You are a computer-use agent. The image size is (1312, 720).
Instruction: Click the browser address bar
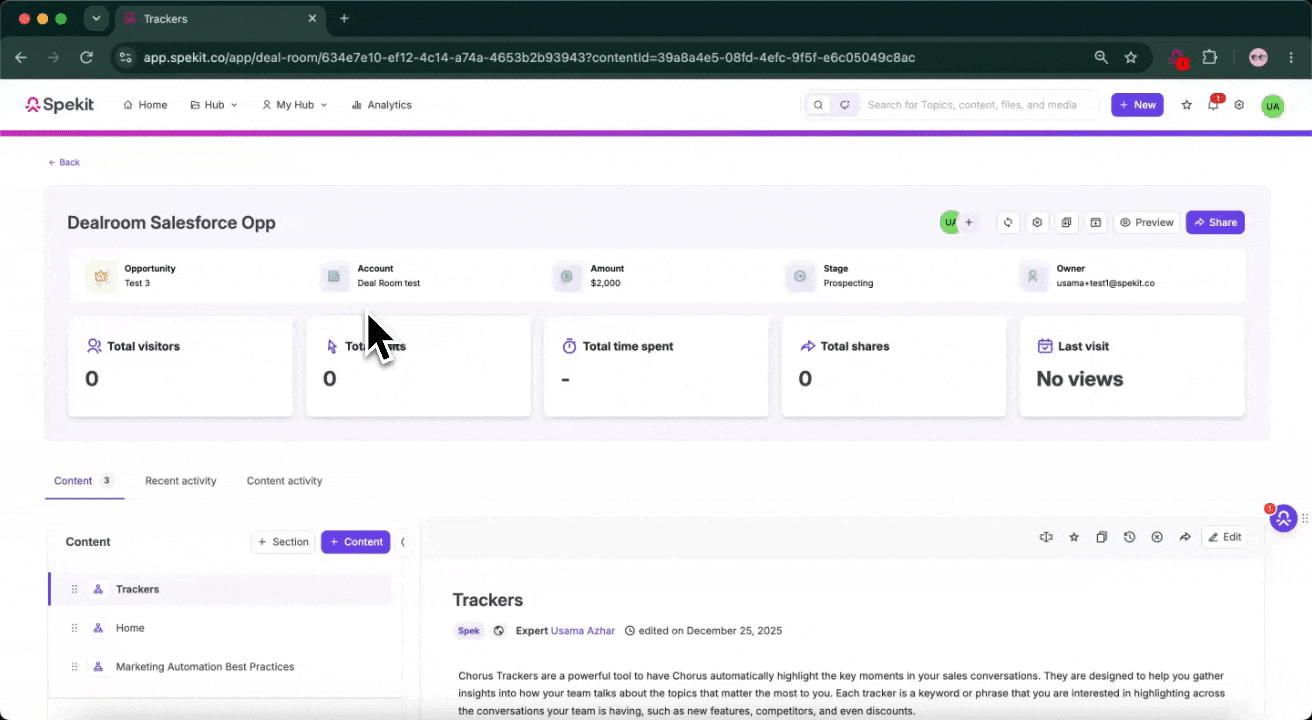click(600, 58)
